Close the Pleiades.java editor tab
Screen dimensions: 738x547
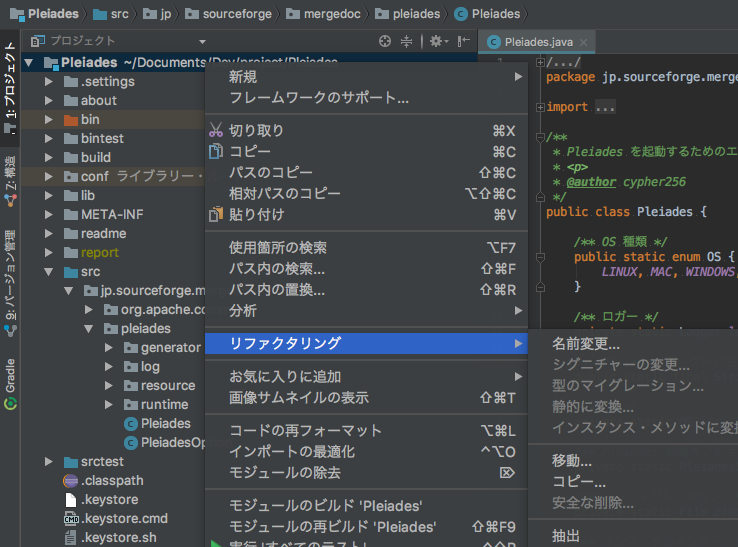584,42
